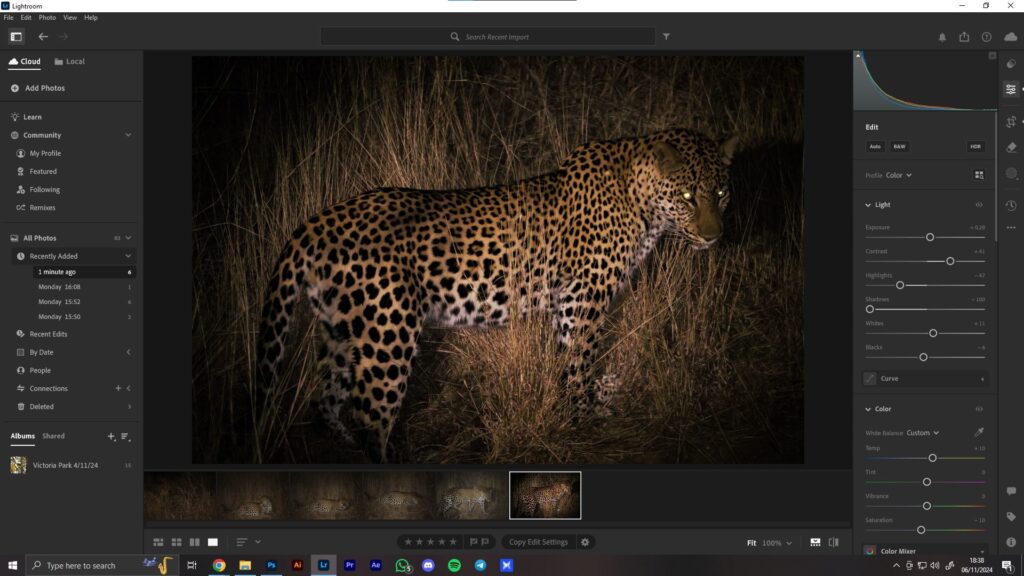1024x576 pixels.
Task: Open the File menu
Action: [8, 18]
